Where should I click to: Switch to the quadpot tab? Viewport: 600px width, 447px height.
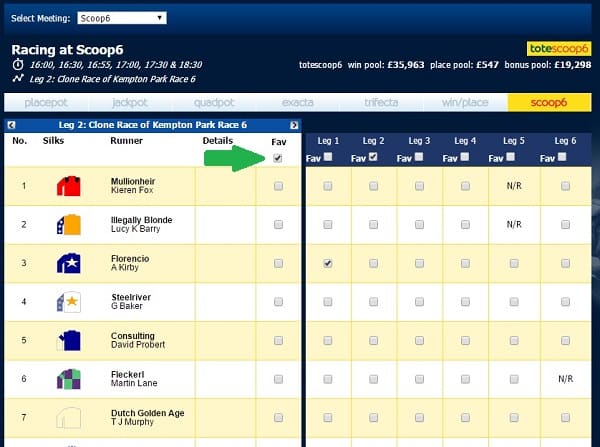[x=214, y=103]
